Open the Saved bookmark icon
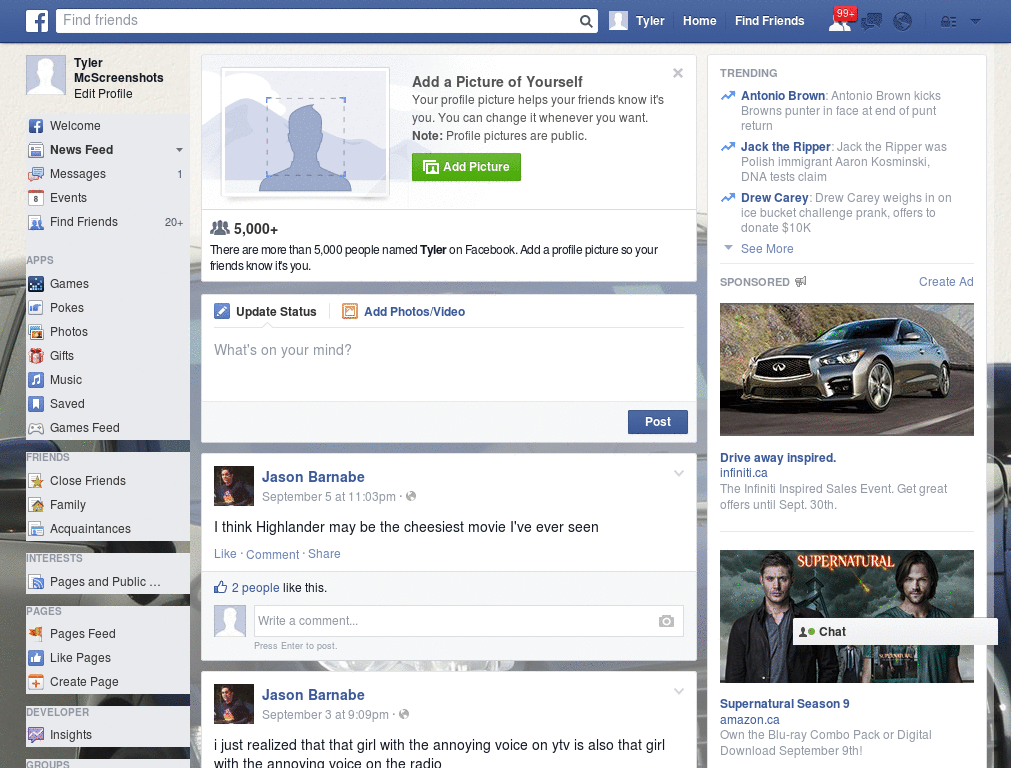1024x768 pixels. click(36, 404)
